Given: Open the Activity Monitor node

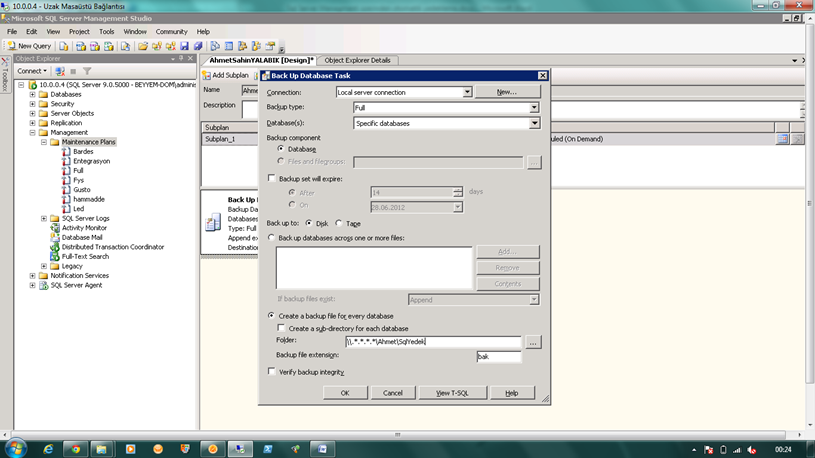Looking at the screenshot, I should 84,228.
